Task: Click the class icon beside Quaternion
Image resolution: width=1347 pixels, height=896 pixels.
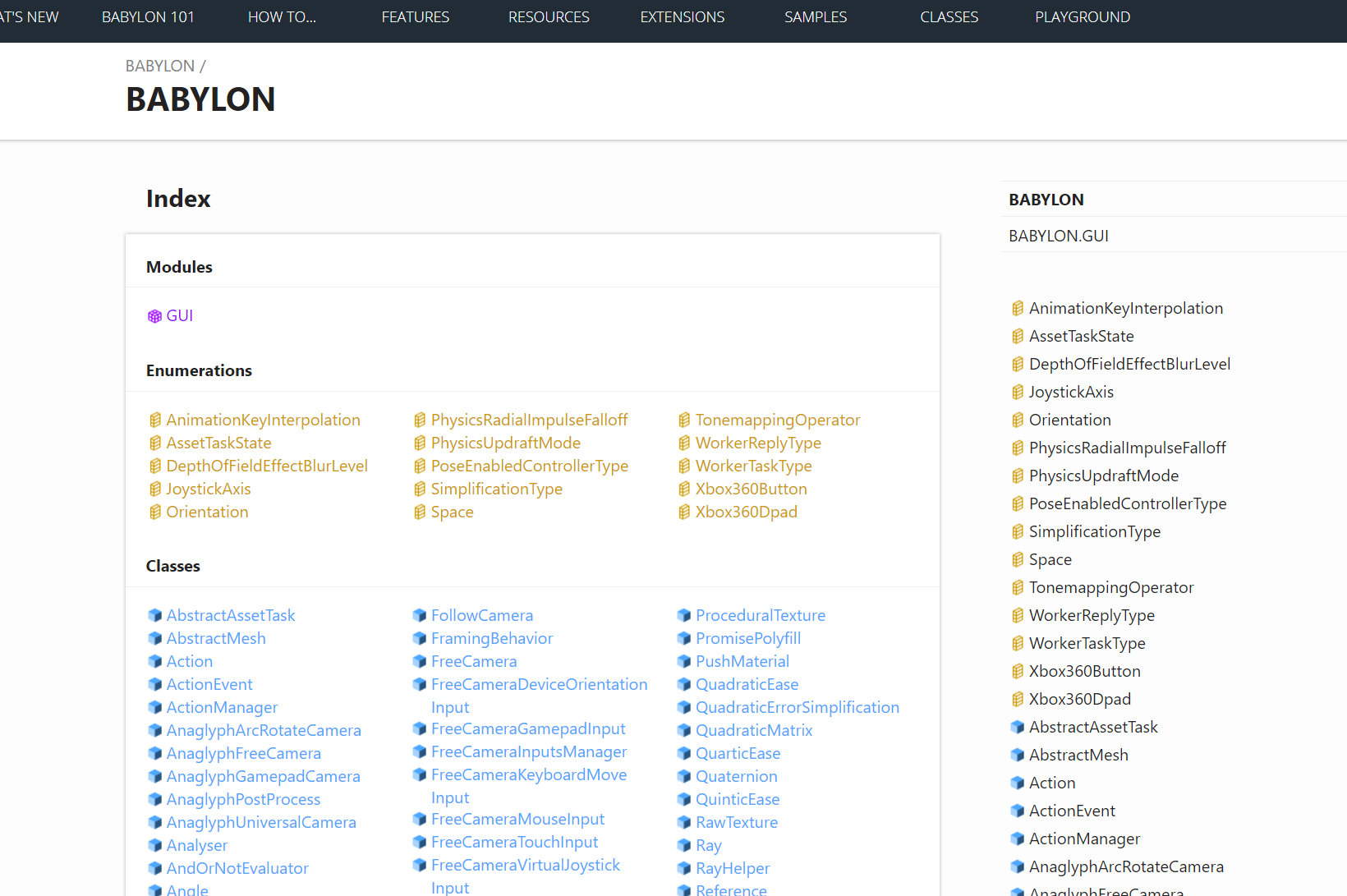Action: point(684,776)
